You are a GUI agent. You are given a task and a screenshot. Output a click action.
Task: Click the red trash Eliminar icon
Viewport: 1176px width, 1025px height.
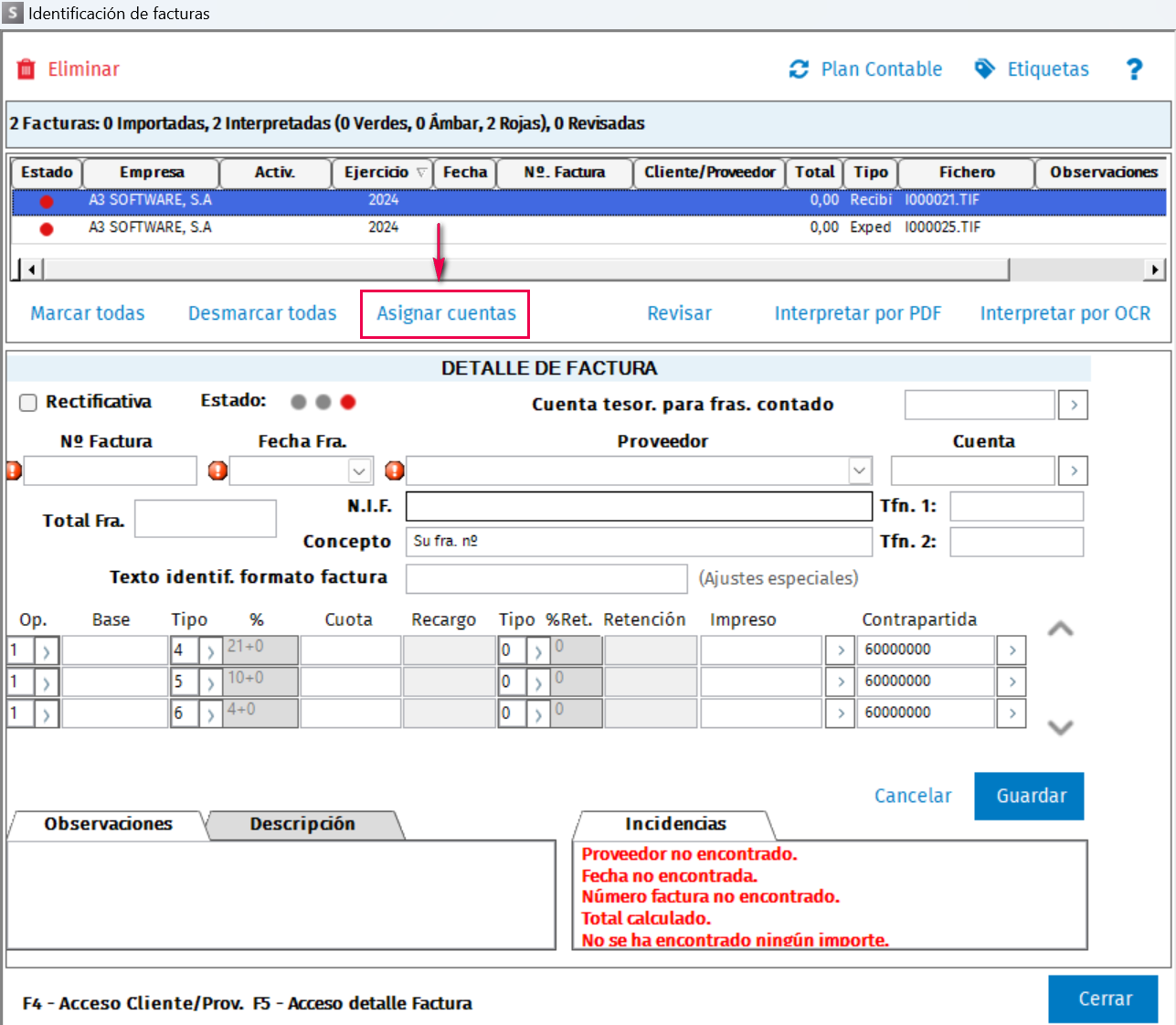point(26,69)
